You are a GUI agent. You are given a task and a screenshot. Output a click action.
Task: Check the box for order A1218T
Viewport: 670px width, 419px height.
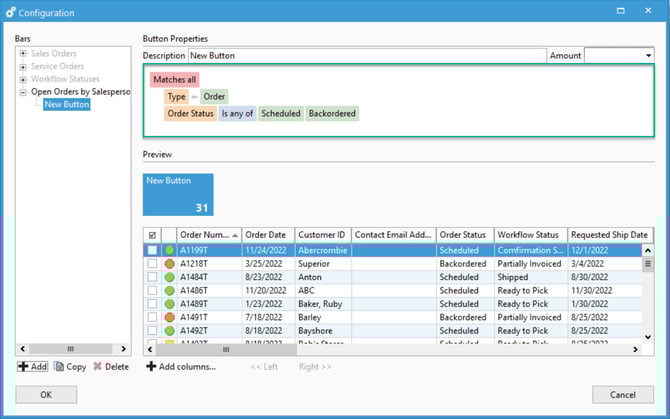click(x=152, y=263)
